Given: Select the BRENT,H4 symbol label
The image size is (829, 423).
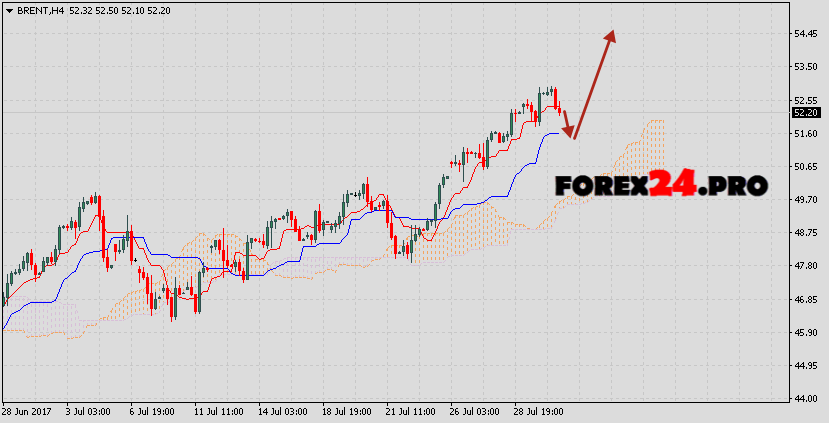Looking at the screenshot, I should pos(39,8).
